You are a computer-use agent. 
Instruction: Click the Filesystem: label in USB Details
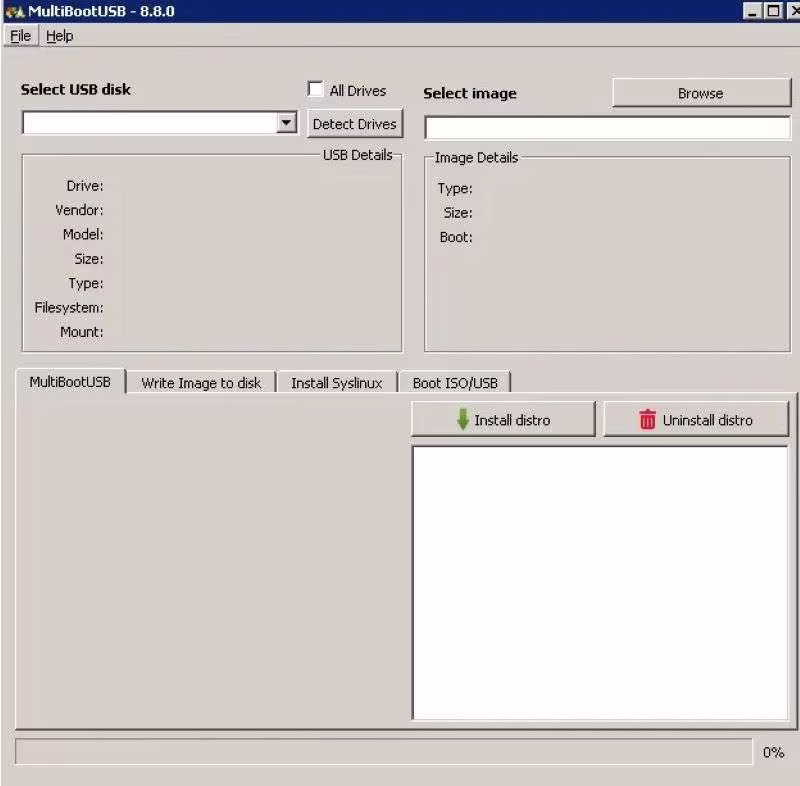click(69, 308)
